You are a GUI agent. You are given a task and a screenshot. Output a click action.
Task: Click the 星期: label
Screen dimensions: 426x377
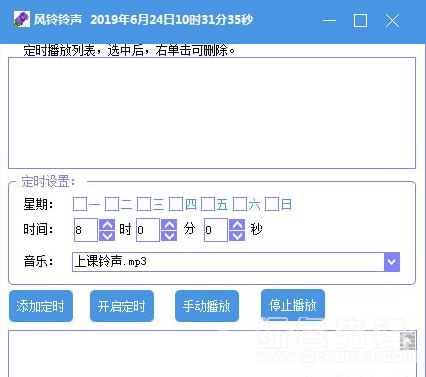(x=38, y=204)
